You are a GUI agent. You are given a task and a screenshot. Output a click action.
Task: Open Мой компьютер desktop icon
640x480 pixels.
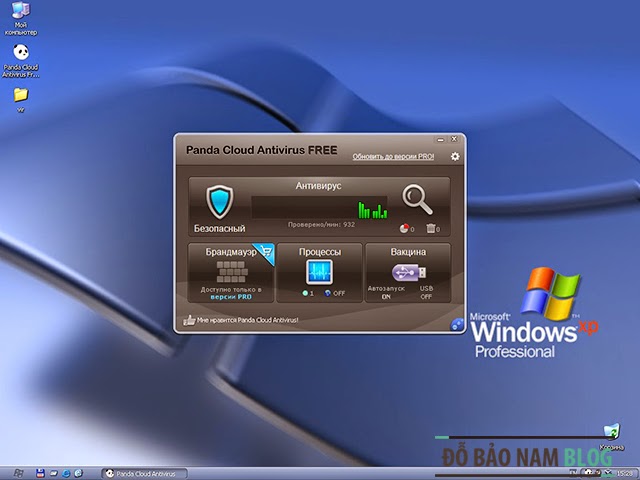click(20, 18)
